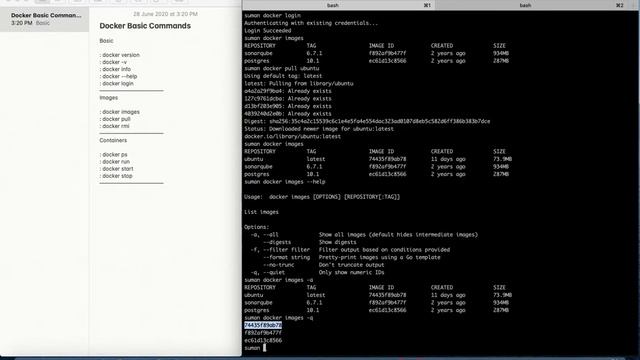Click the 'Containers' section heading in the note

coord(113,140)
